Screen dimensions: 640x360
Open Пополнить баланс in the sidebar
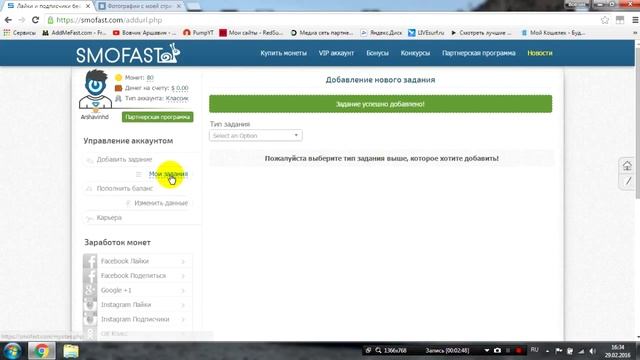[124, 189]
